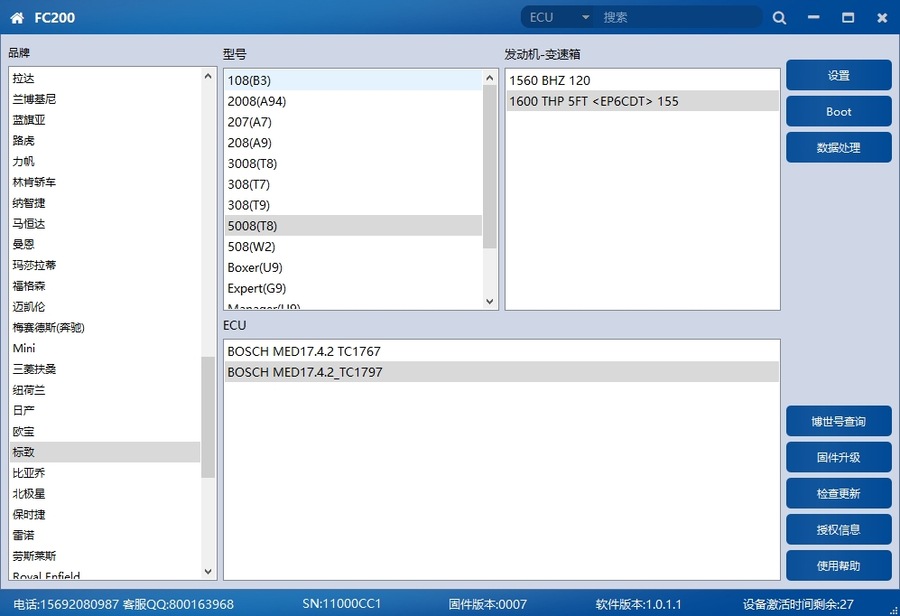The height and width of the screenshot is (616, 900).
Task: Select brand 梅赛德斯(奔驰)
Action: point(105,327)
